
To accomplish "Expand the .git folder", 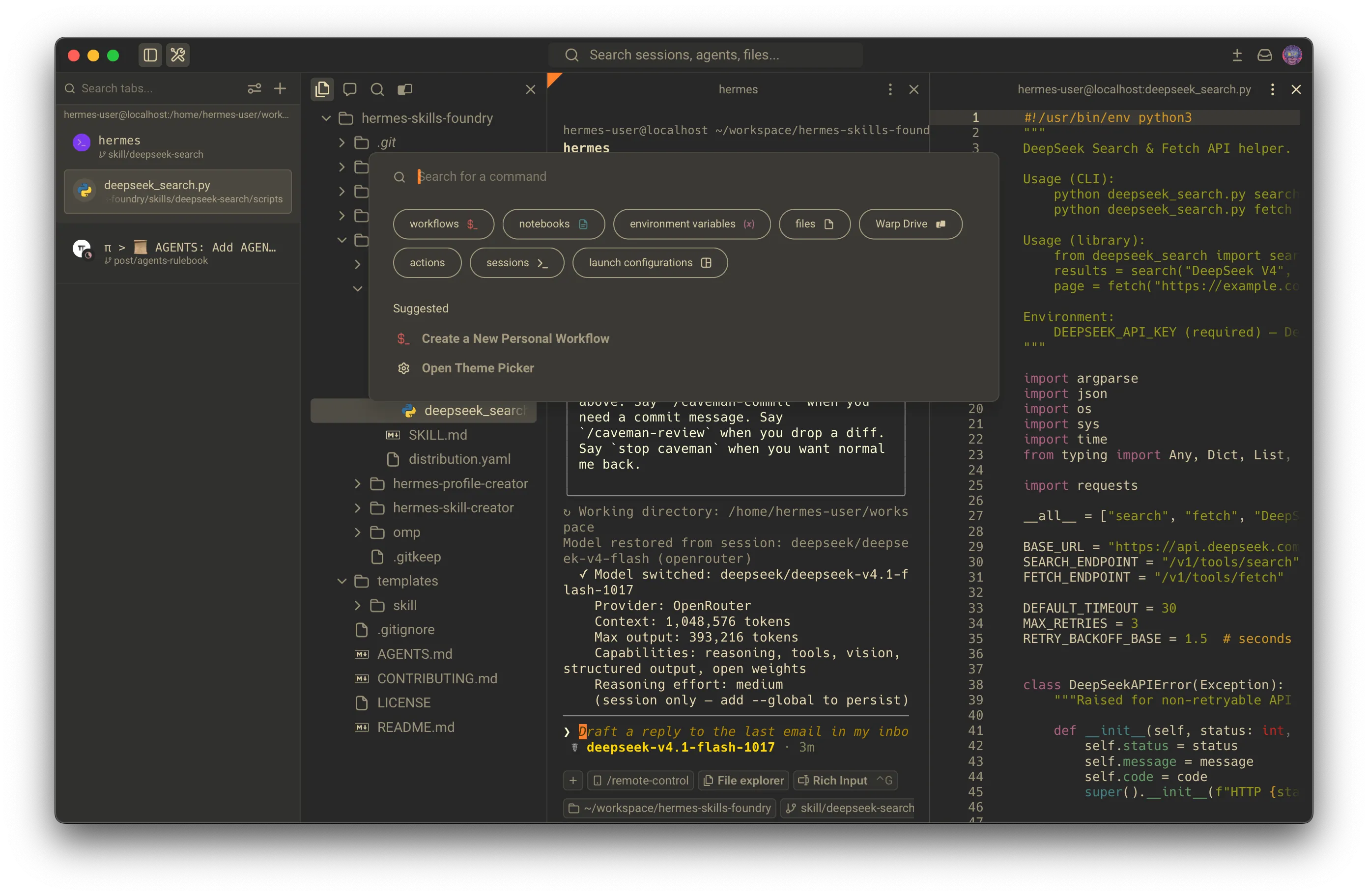I will click(x=342, y=142).
